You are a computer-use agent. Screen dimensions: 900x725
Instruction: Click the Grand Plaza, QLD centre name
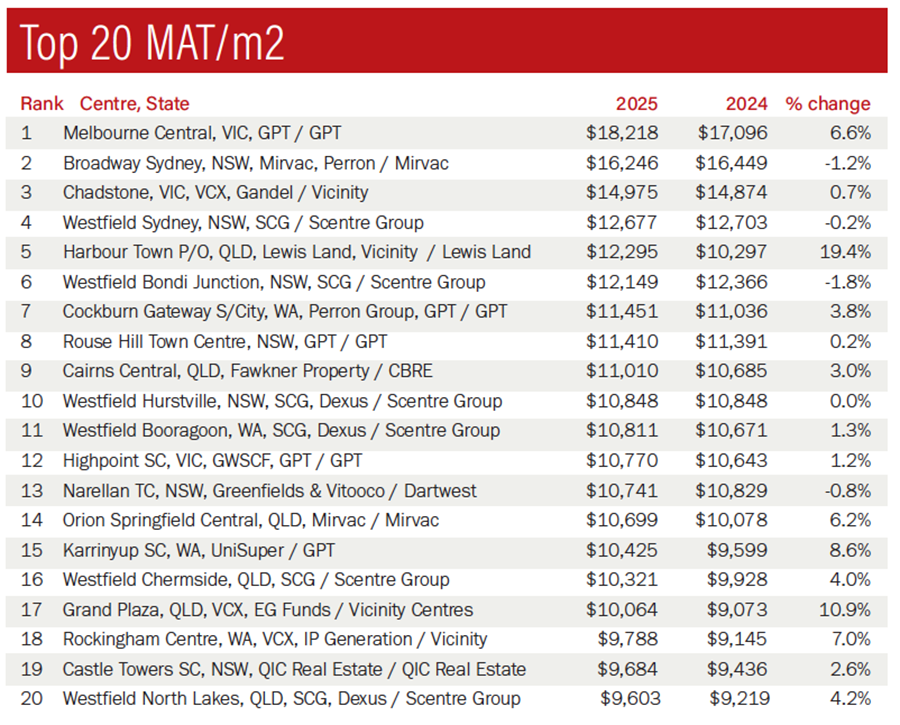(x=267, y=610)
